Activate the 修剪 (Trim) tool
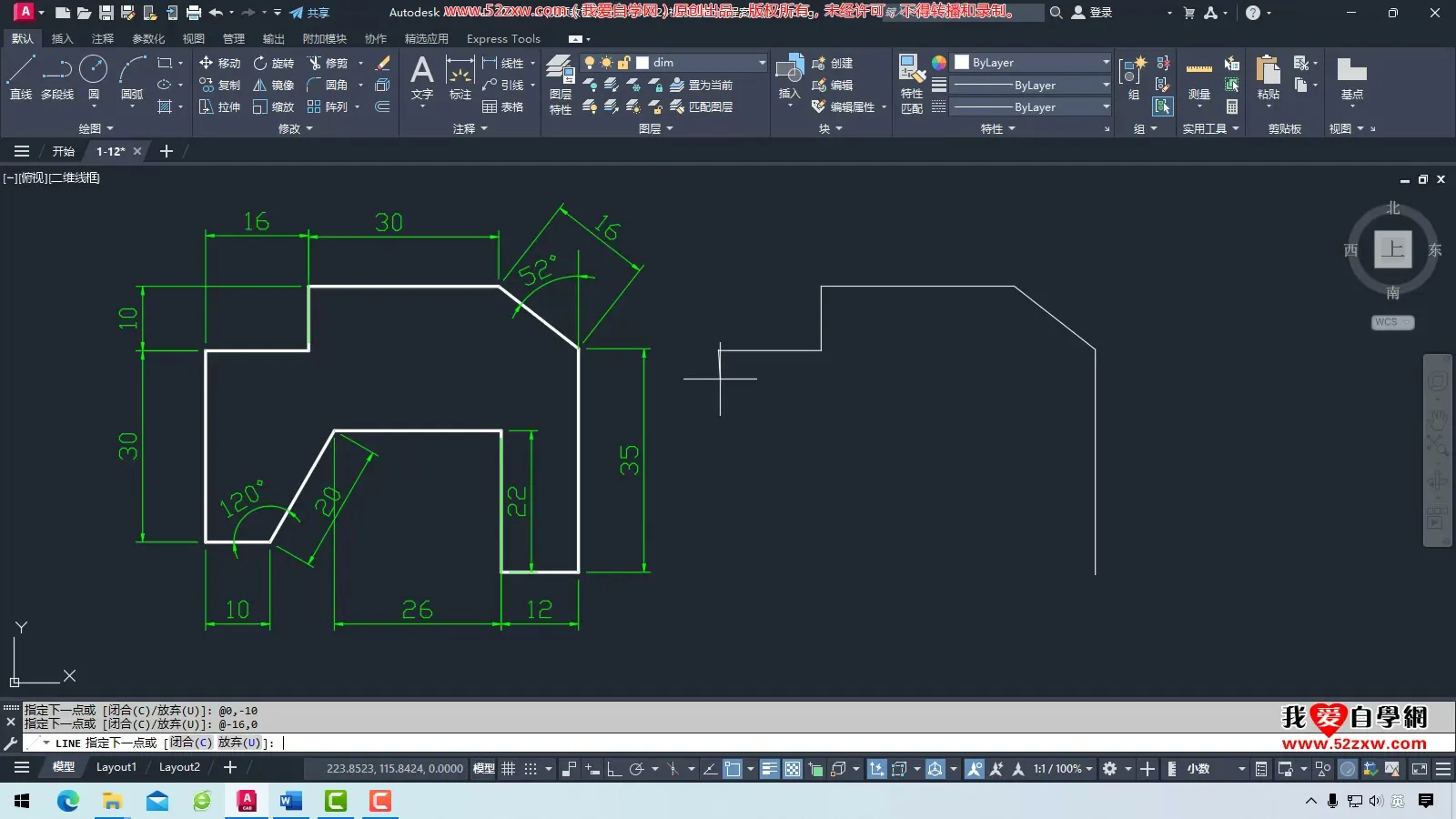 [328, 63]
